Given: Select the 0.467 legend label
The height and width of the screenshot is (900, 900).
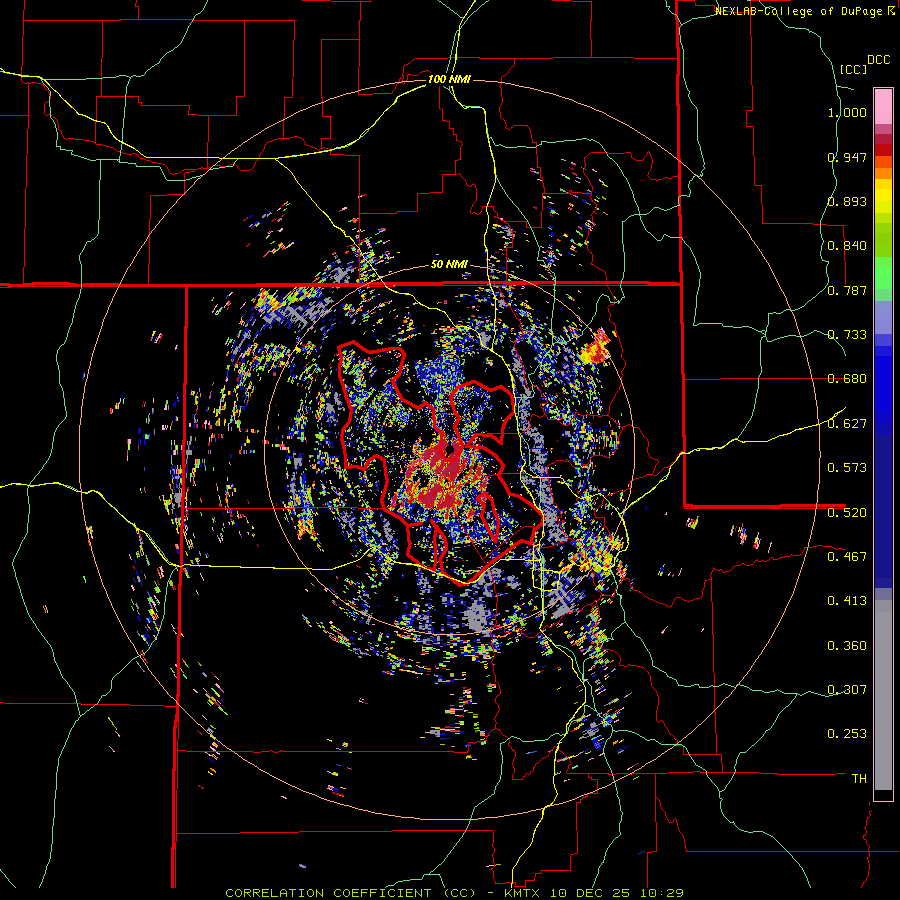Looking at the screenshot, I should [x=847, y=556].
